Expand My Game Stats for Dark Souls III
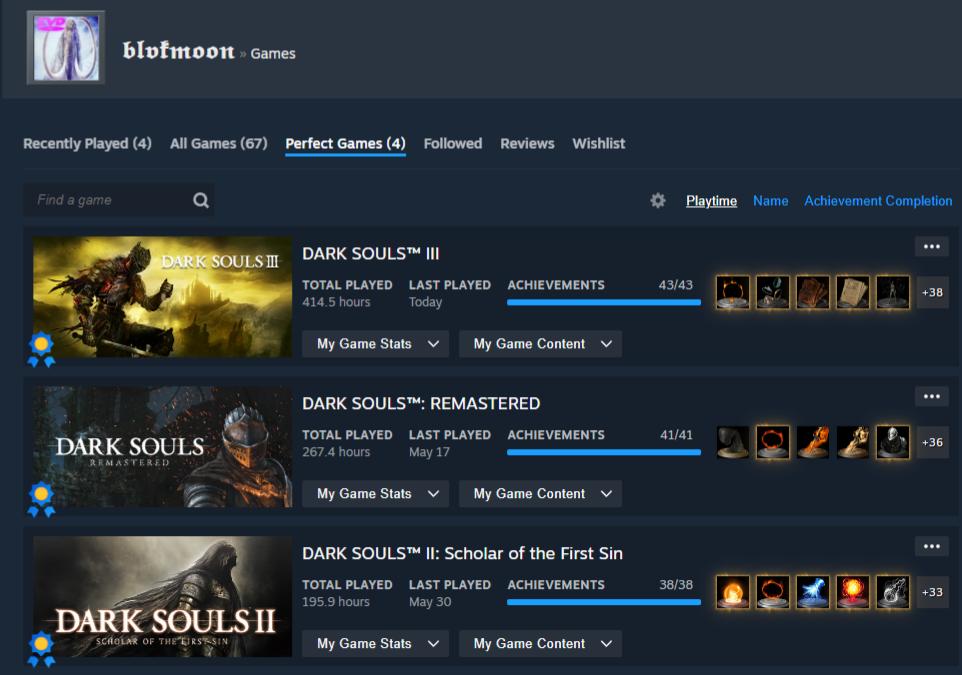962x675 pixels. point(375,344)
